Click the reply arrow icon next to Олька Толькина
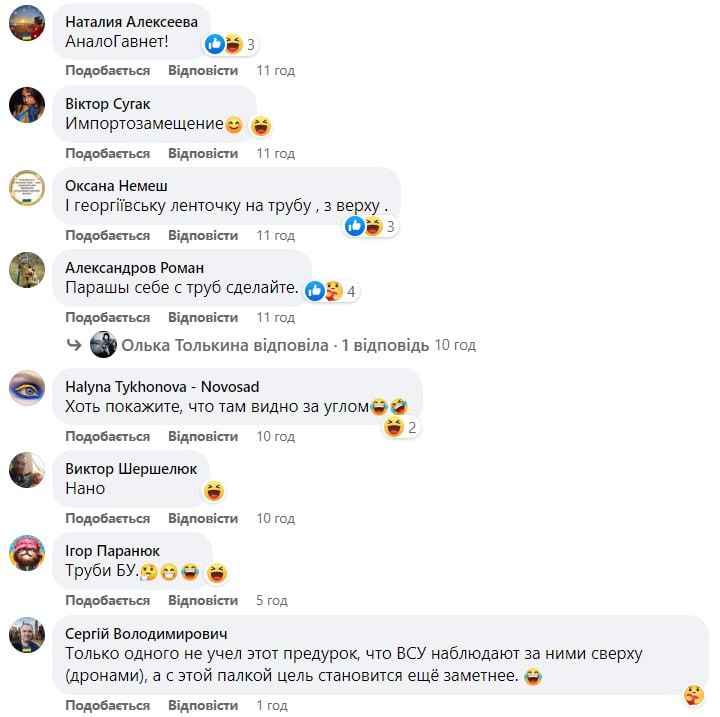720x717 pixels. tap(74, 344)
